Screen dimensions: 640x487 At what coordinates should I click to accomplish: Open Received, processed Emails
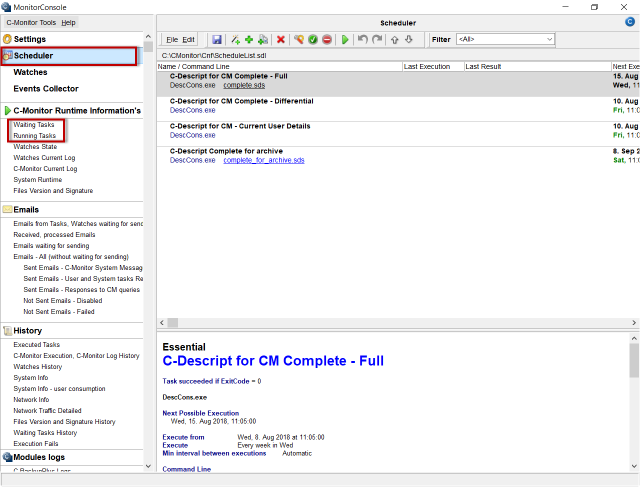click(54, 235)
